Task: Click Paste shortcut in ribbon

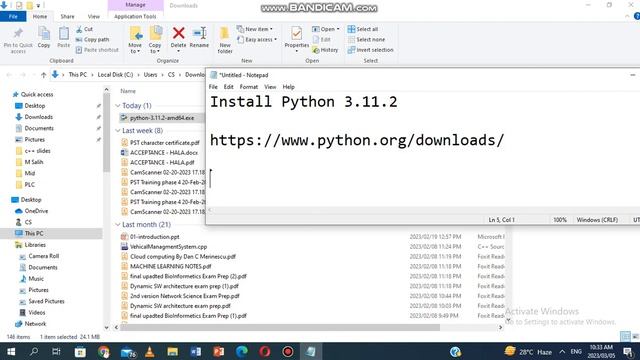Action: tap(97, 50)
